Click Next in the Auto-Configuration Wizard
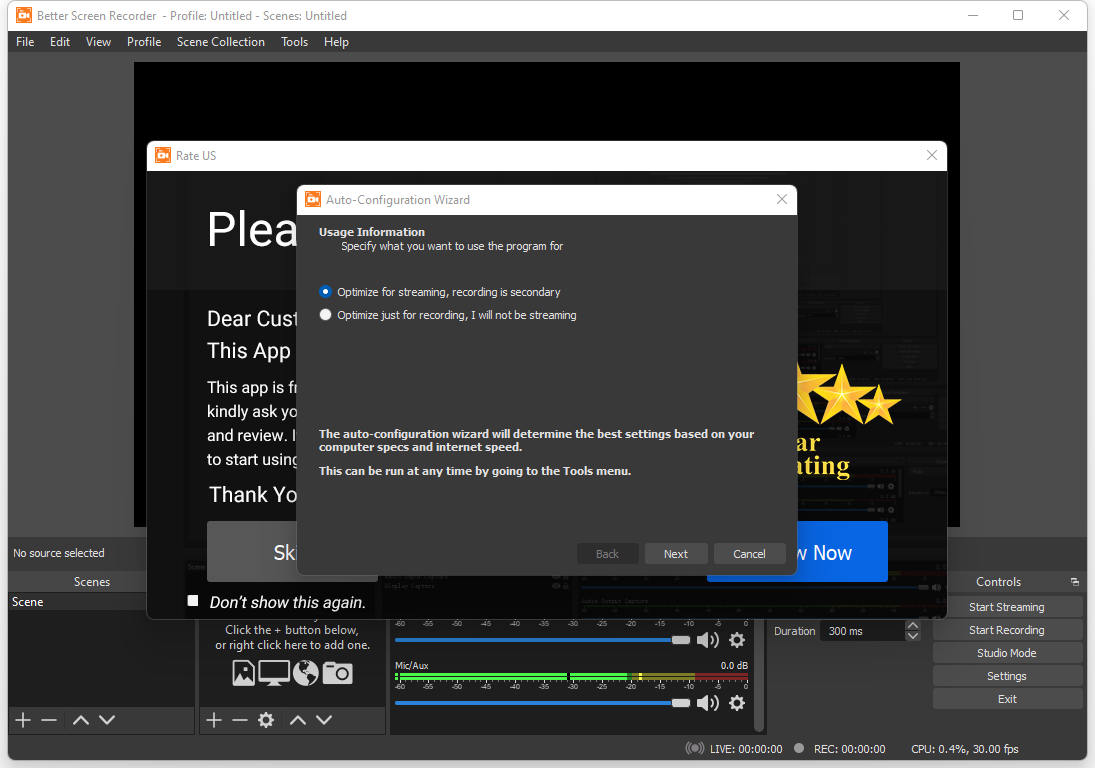The image size is (1095, 768). click(x=676, y=553)
